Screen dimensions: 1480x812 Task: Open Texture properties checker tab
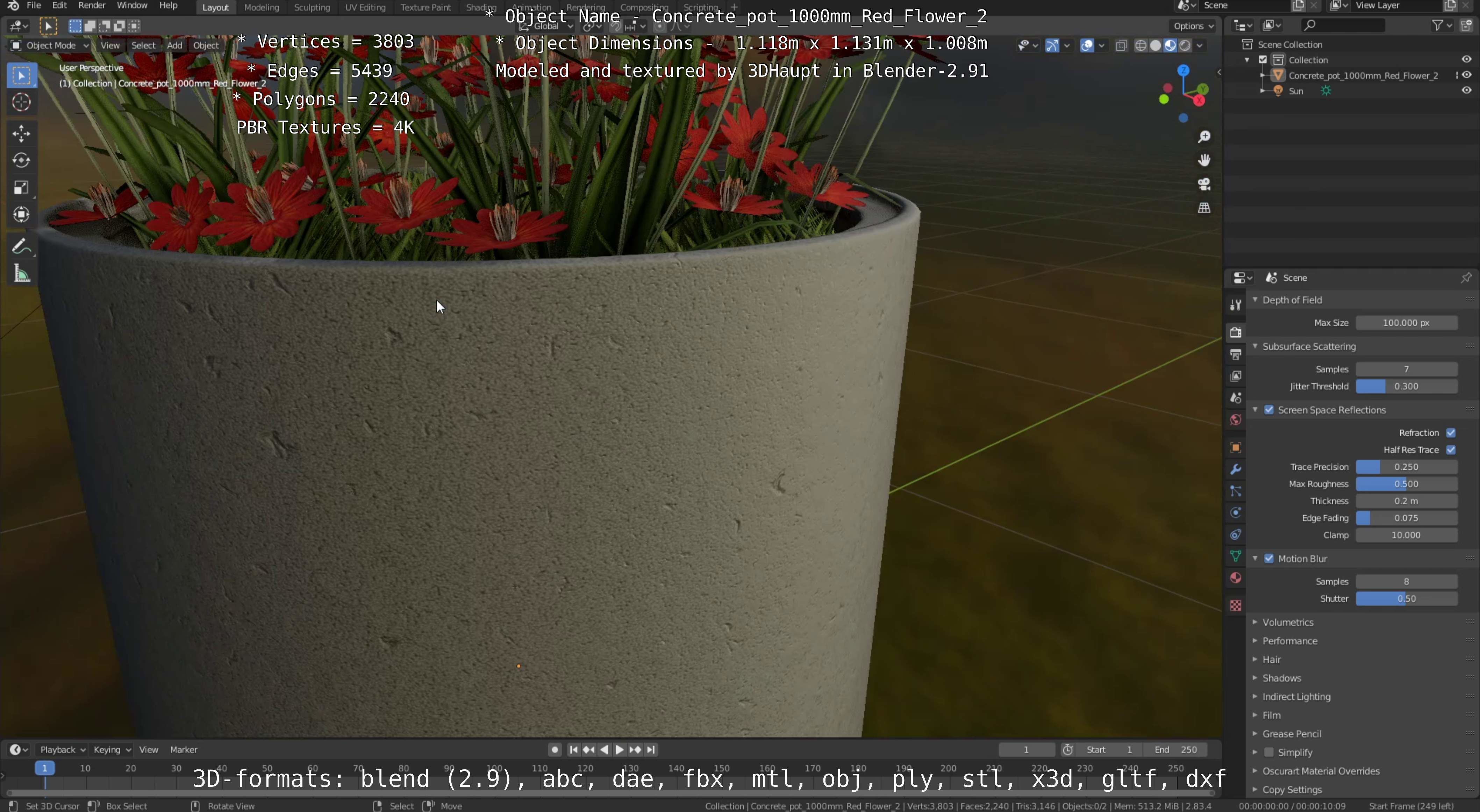coord(1235,606)
